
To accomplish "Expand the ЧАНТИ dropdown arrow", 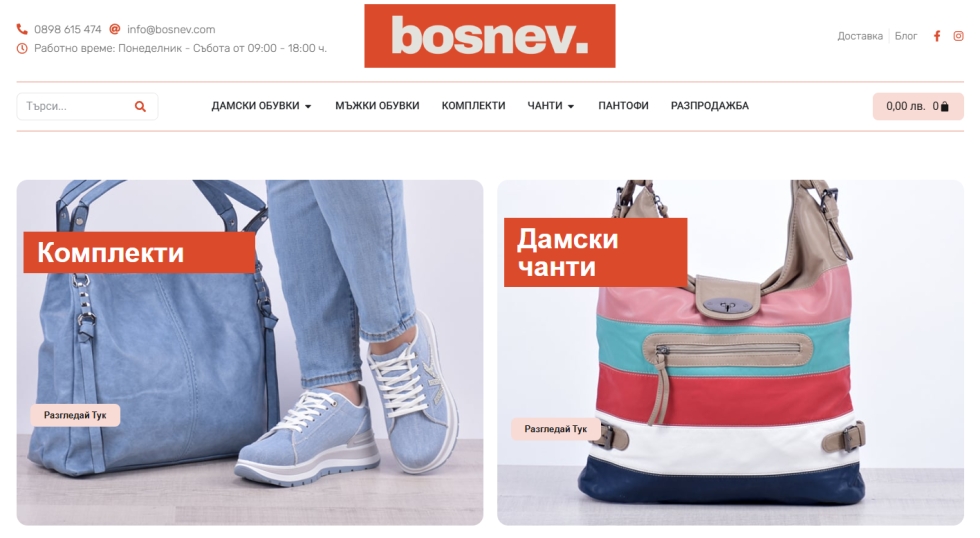I will point(571,107).
